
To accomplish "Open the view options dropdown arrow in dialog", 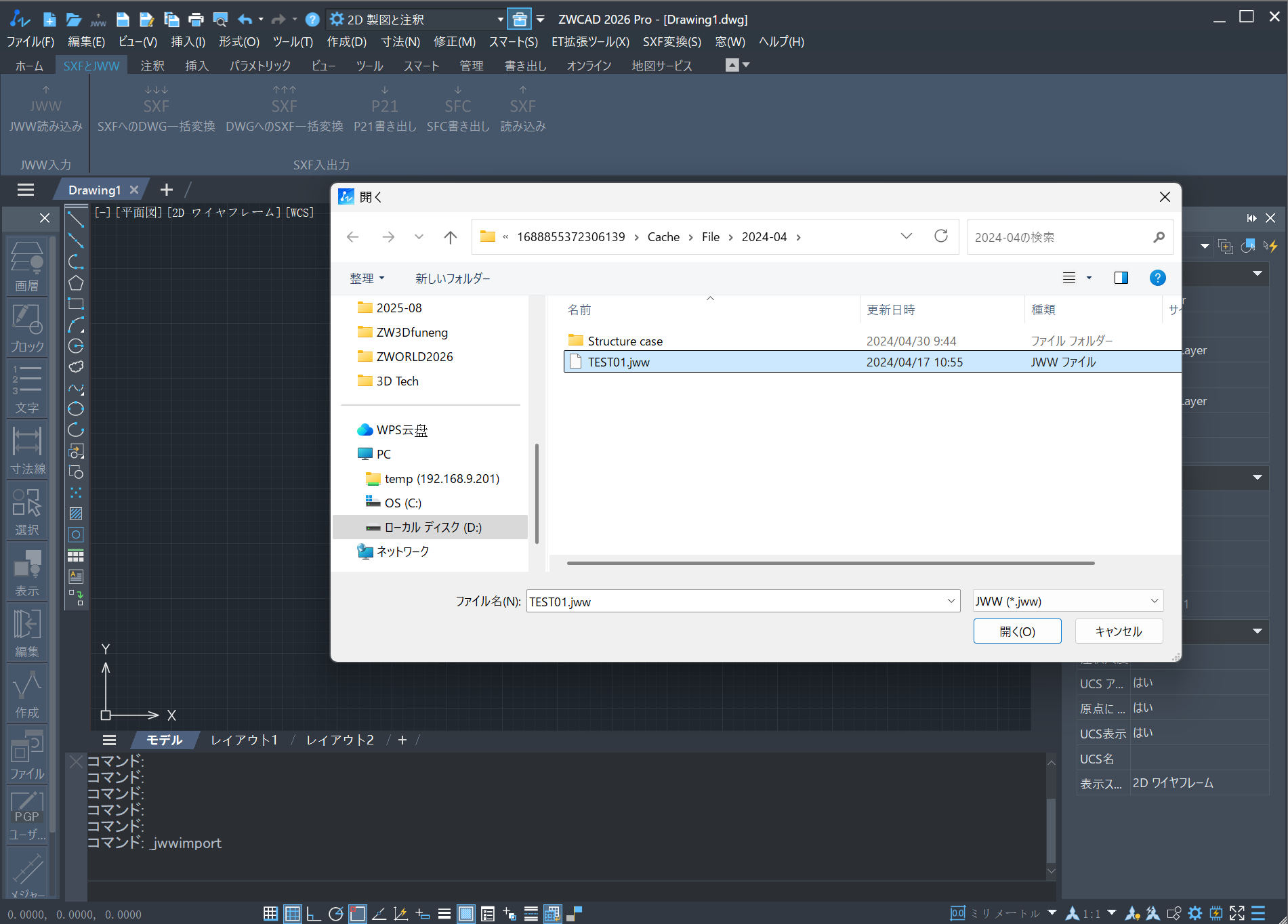I will coord(1089,278).
